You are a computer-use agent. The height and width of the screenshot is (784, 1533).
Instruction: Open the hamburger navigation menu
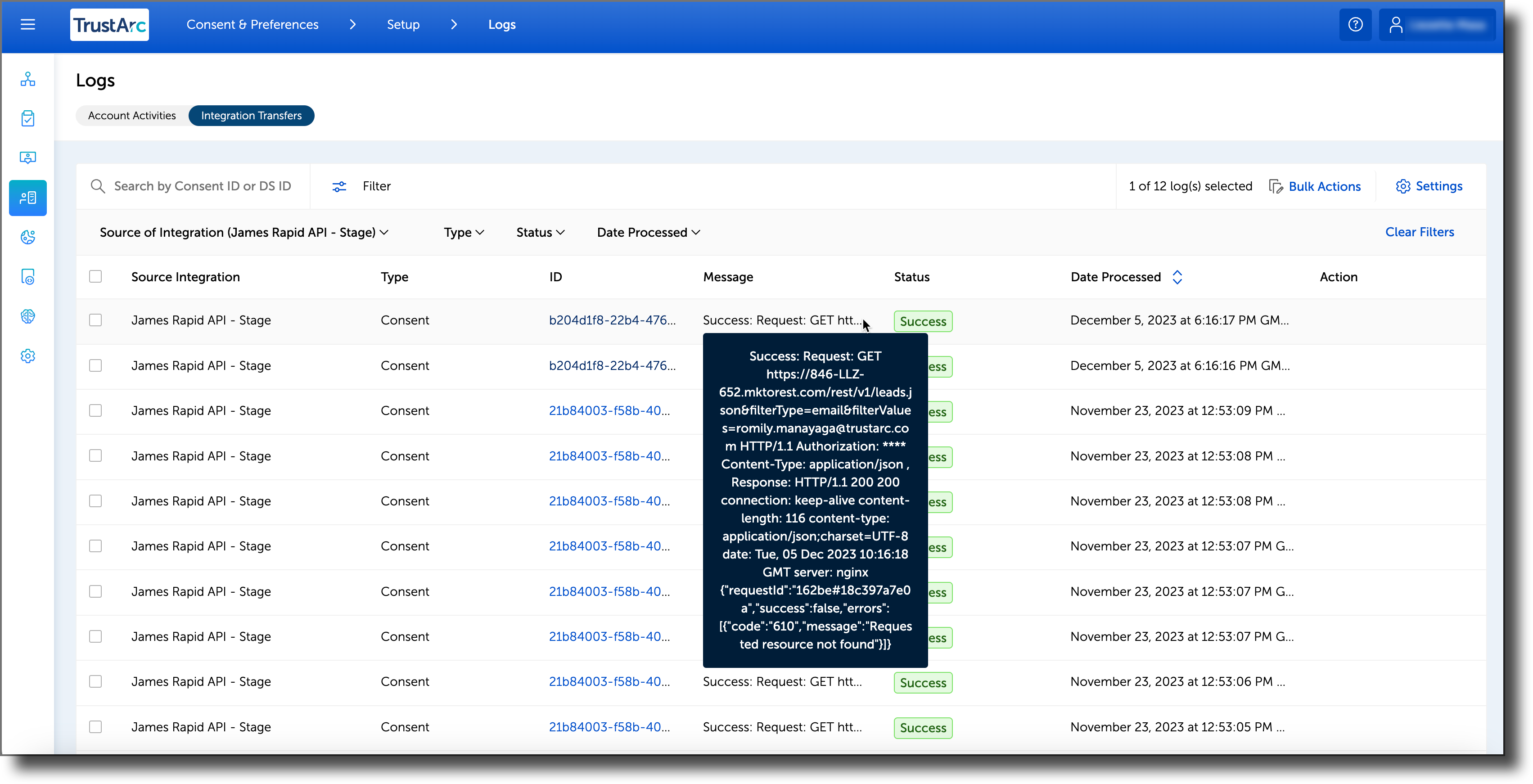[x=28, y=24]
